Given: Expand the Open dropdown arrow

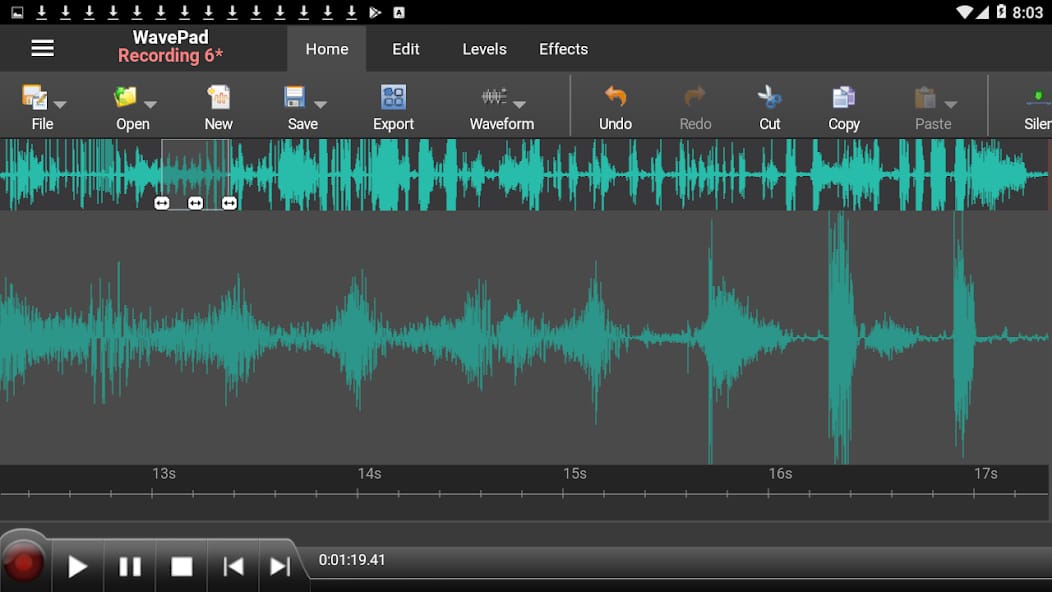Looking at the screenshot, I should [150, 104].
